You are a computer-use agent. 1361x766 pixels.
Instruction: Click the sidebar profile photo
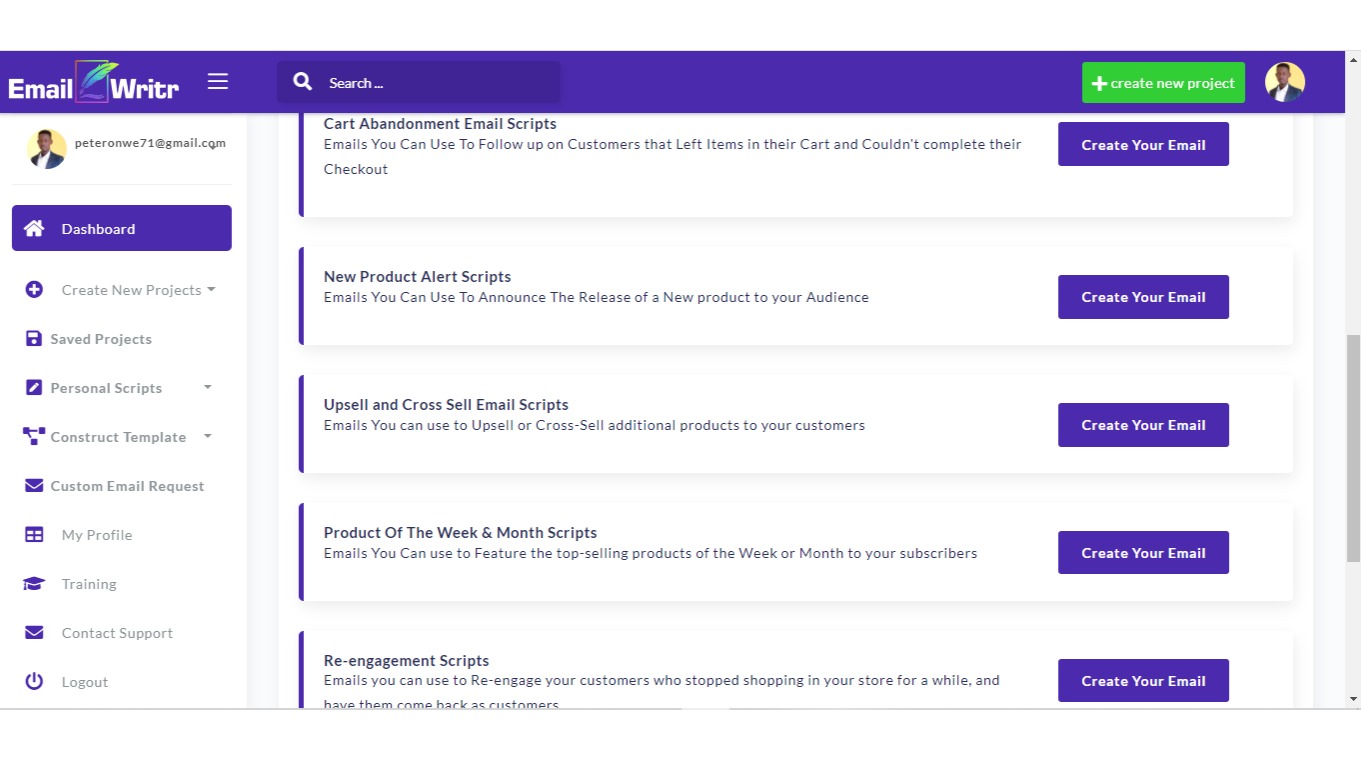[x=47, y=149]
